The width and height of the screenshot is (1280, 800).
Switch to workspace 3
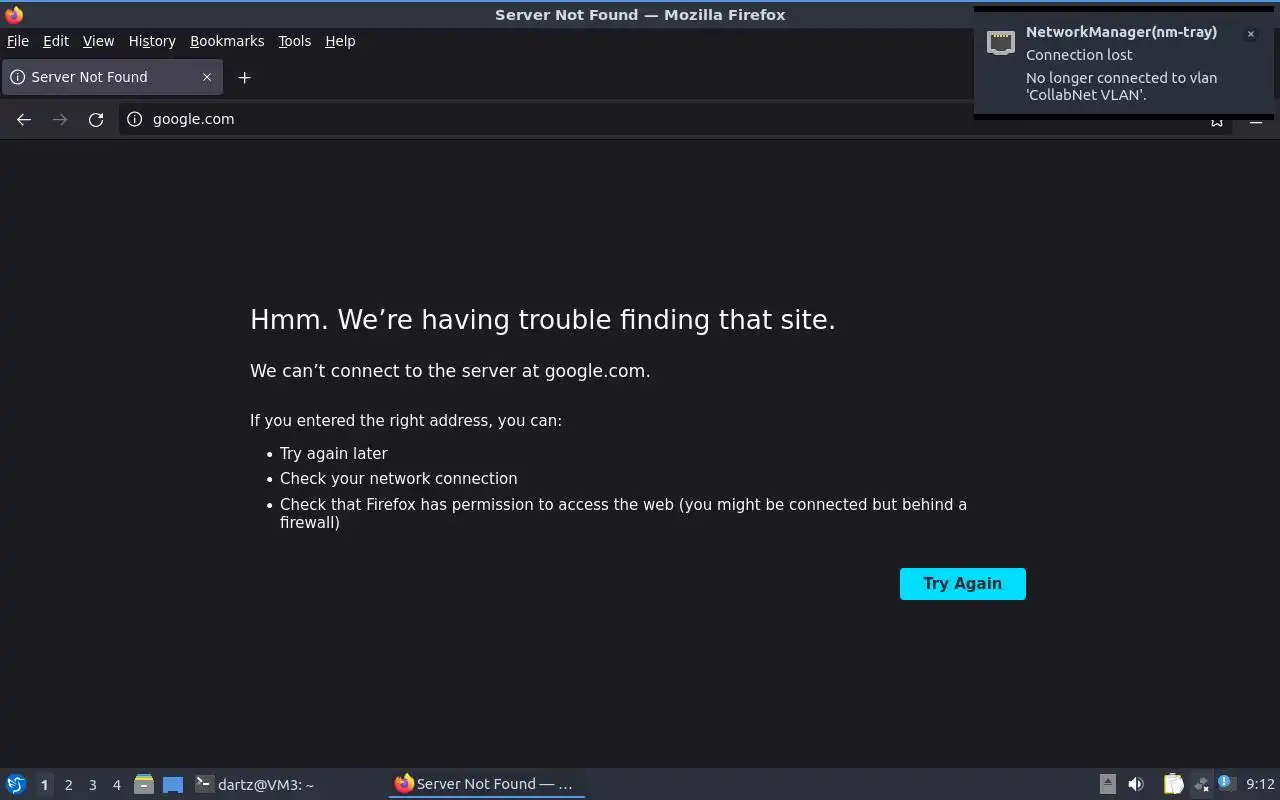pyautogui.click(x=92, y=785)
